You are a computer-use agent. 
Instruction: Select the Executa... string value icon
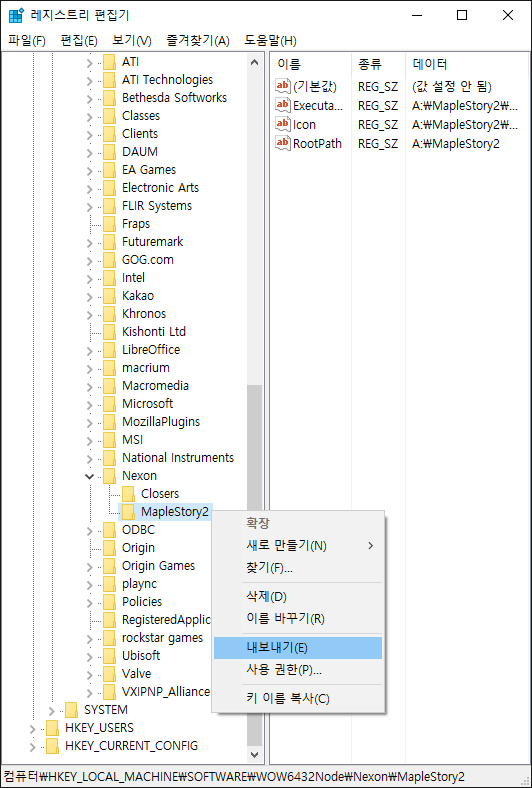283,105
